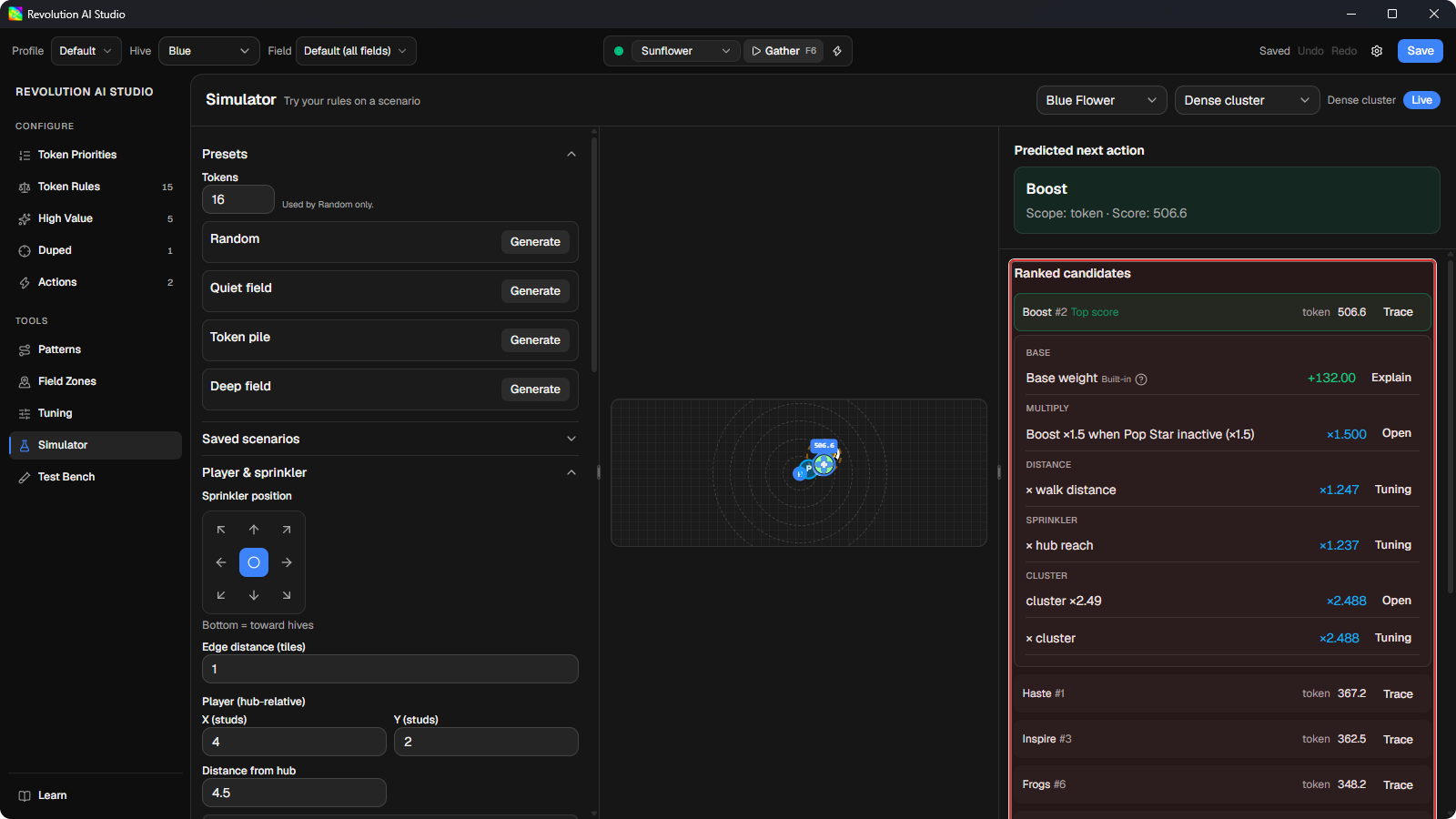Open the Hive Blue dropdown
The height and width of the screenshot is (819, 1456).
[209, 51]
